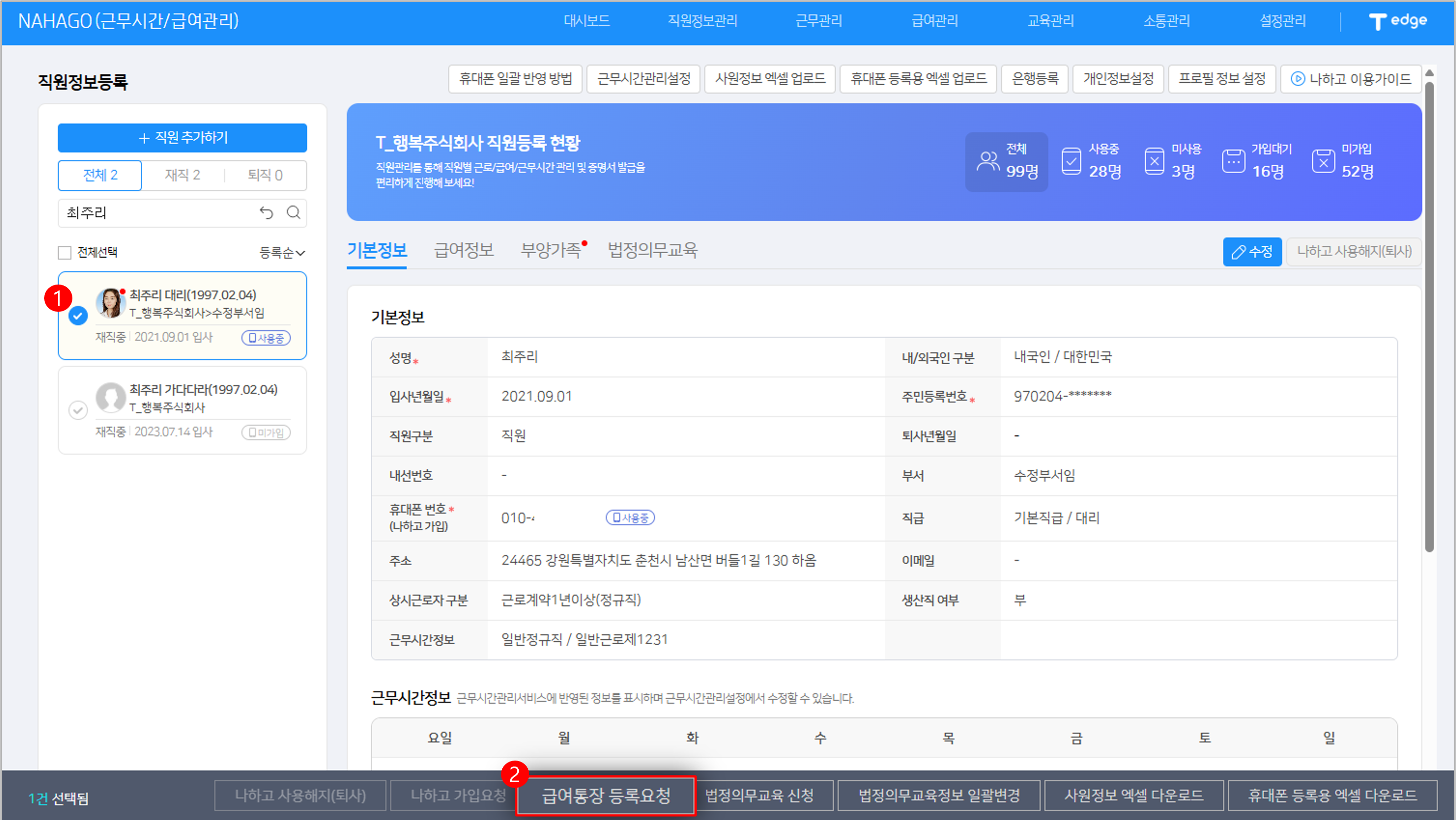Click the 미가입 badge in 최주리 가다다라 card

pos(266,433)
